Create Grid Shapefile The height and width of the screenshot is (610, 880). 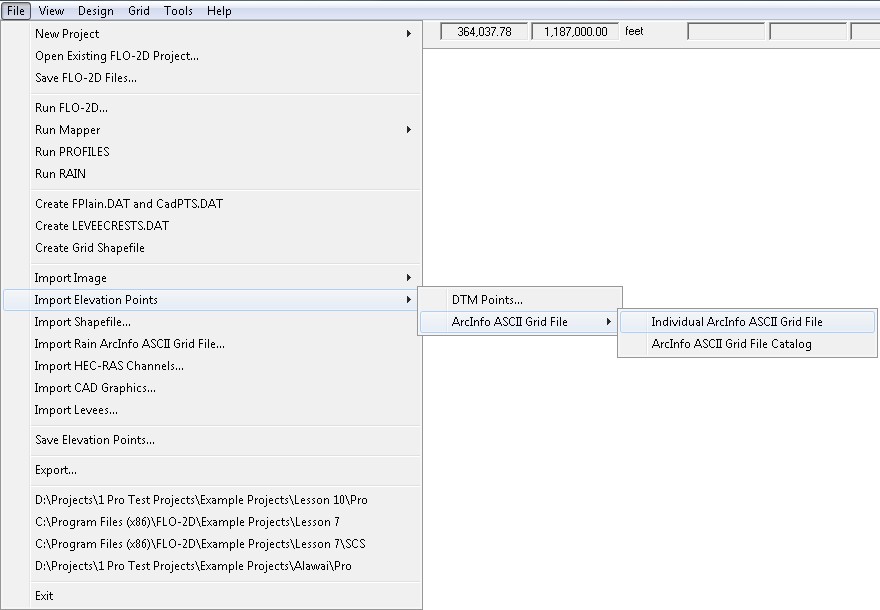point(90,248)
